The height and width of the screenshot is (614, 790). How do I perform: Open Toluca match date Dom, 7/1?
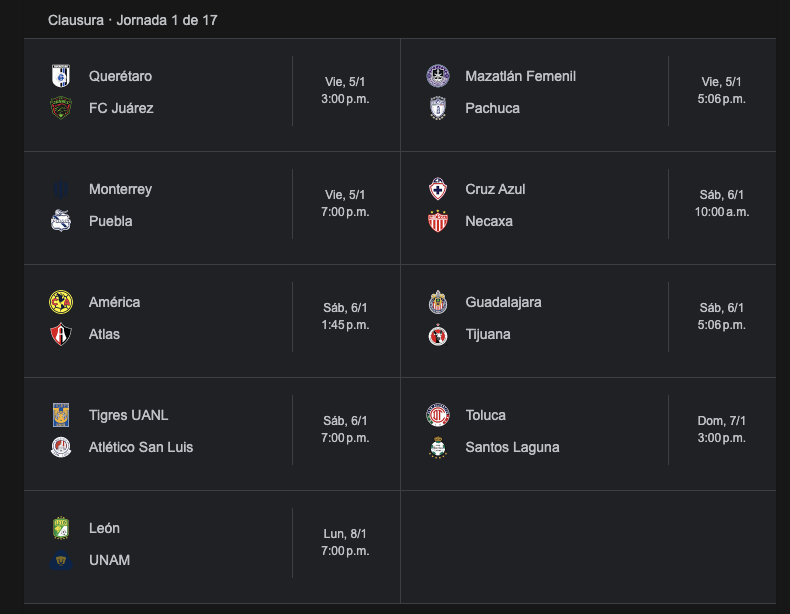tap(721, 421)
